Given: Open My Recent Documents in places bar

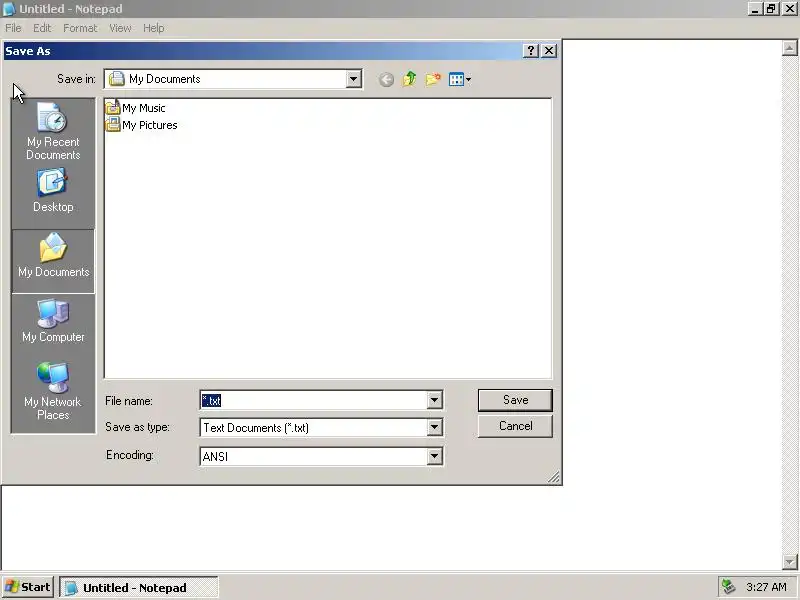Looking at the screenshot, I should [x=53, y=131].
